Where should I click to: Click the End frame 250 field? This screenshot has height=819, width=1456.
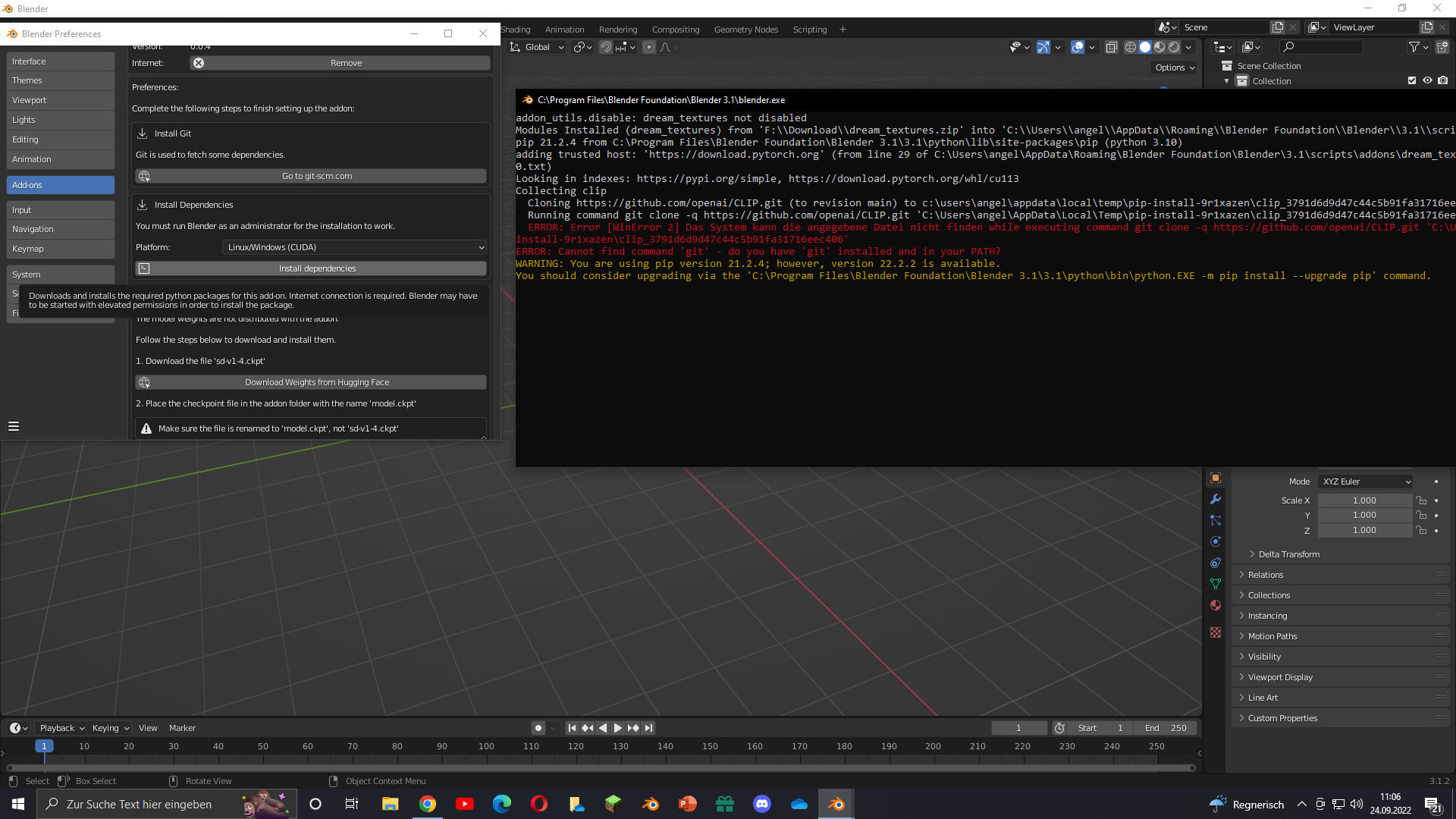1166,728
